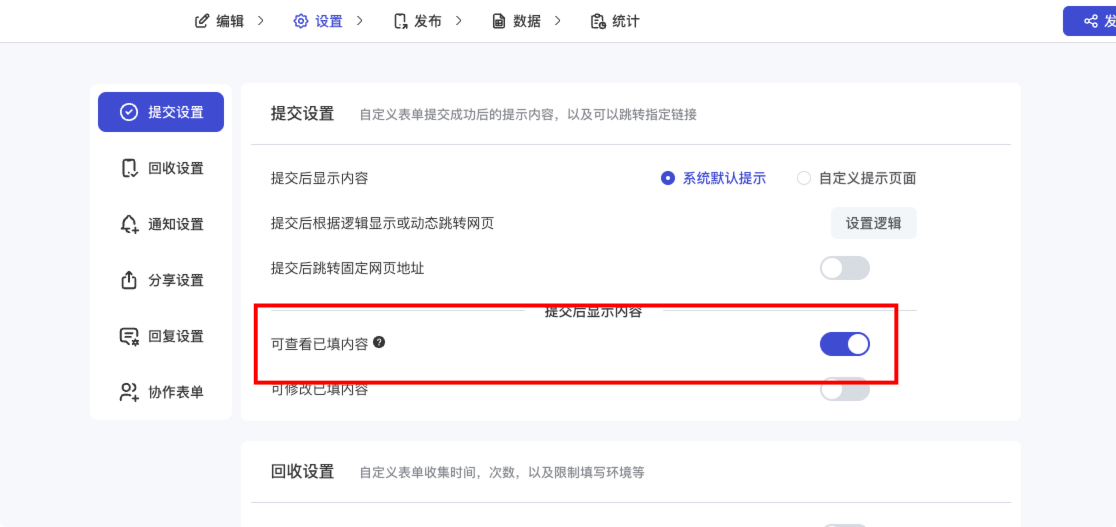Click the 提交设置 checkmark circle icon
This screenshot has width=1116, height=527.
pyautogui.click(x=129, y=112)
